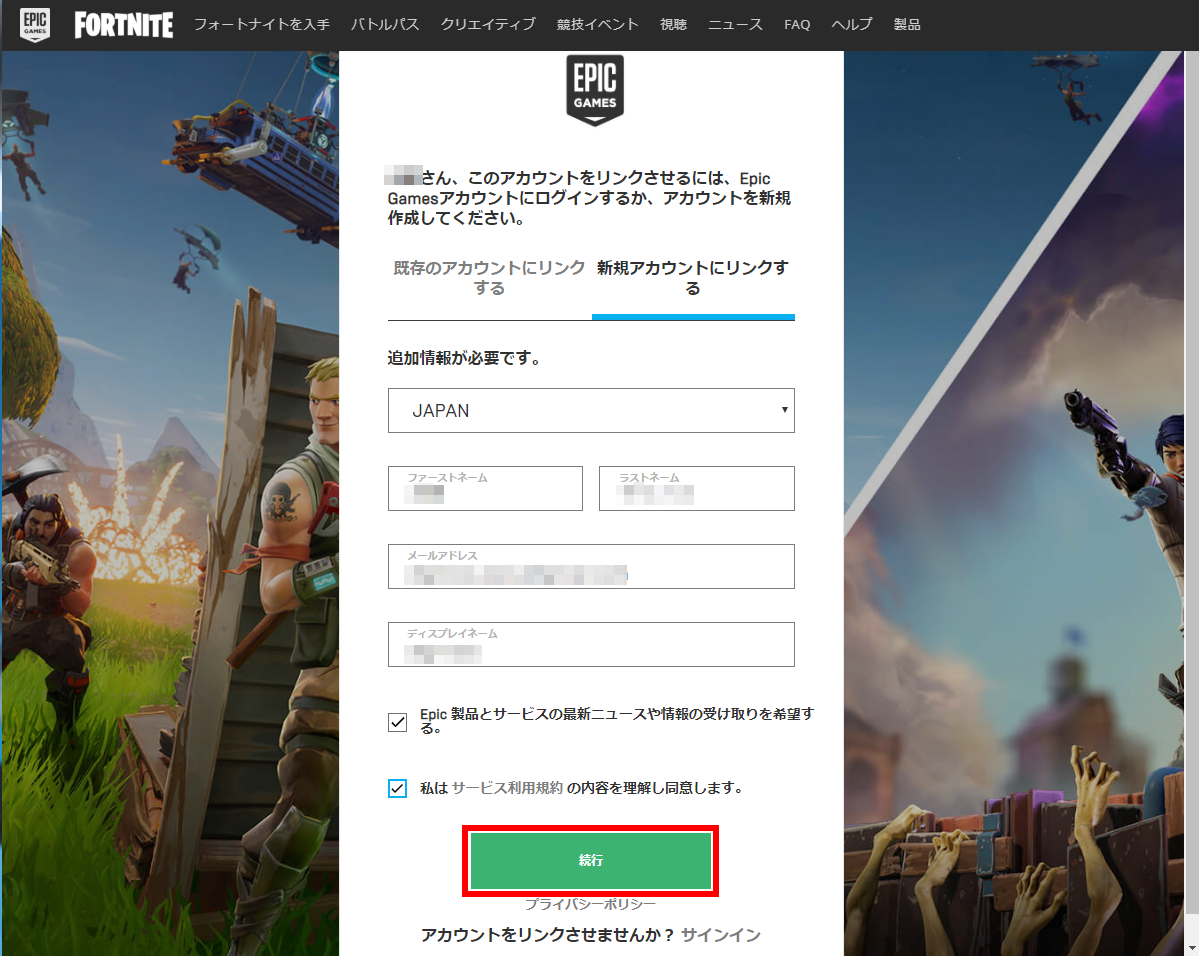Click the Epic Games logo in top-left corner

pos(35,23)
